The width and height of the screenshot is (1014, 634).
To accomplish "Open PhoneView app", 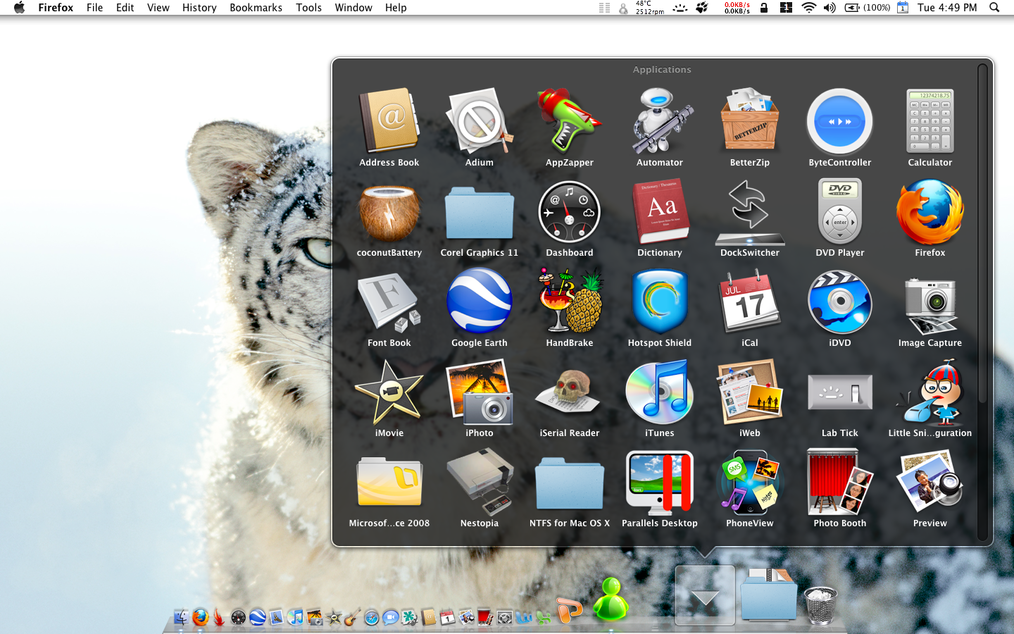I will pyautogui.click(x=750, y=483).
